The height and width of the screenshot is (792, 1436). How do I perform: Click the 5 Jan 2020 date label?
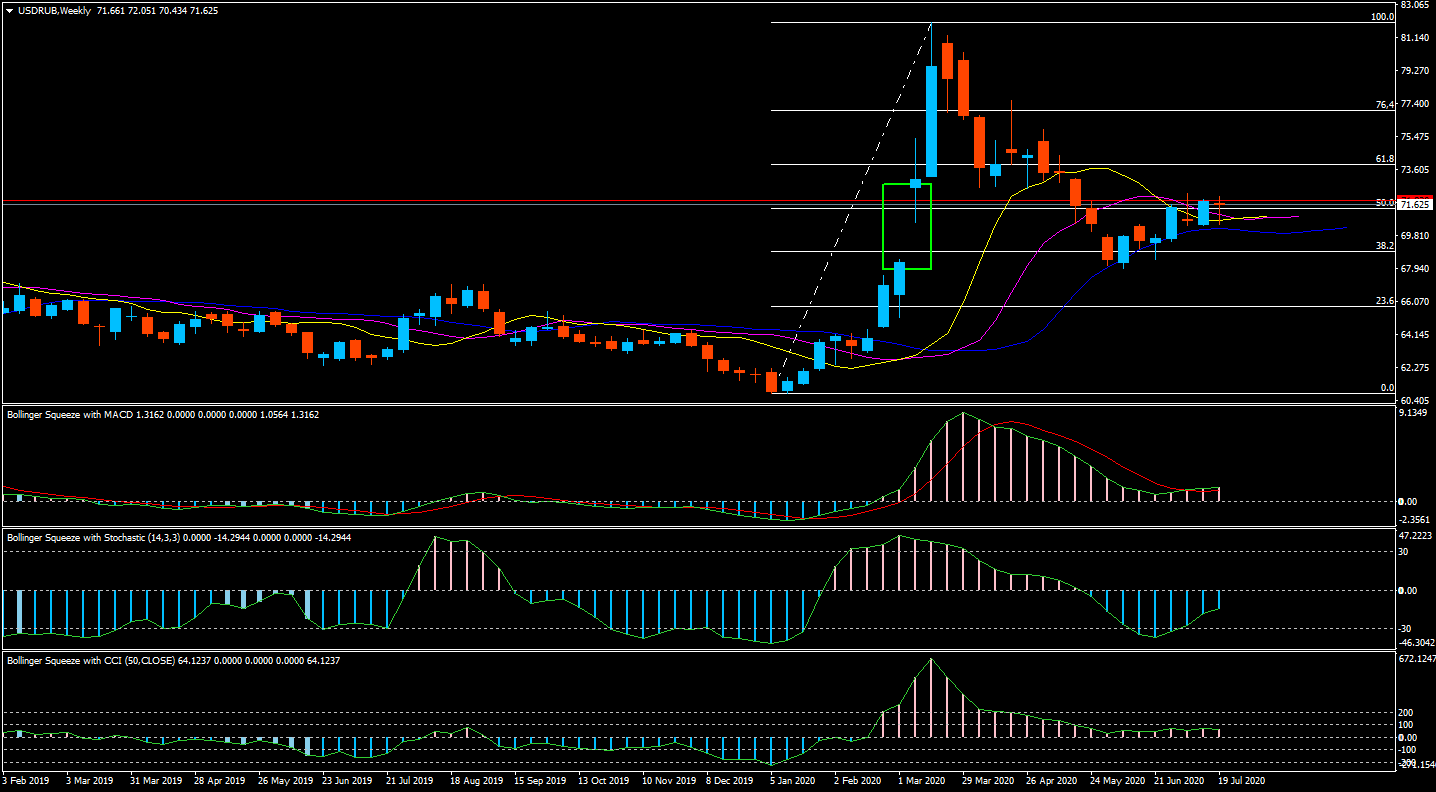[793, 779]
